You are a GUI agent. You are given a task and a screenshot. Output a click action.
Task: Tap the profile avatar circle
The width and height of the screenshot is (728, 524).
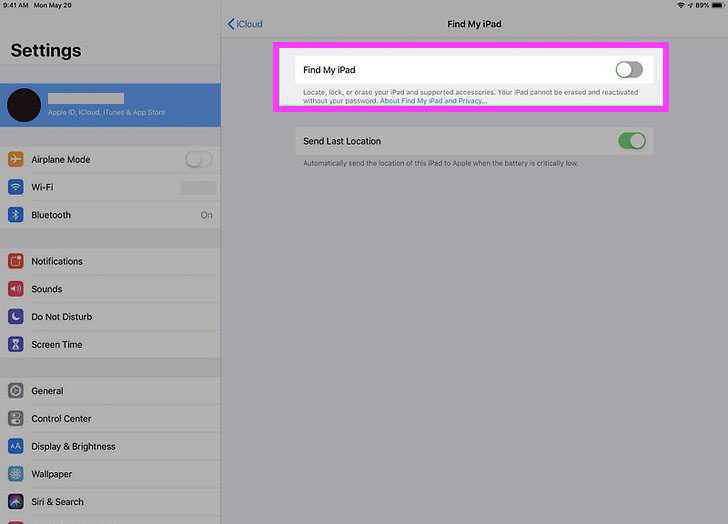pos(24,105)
